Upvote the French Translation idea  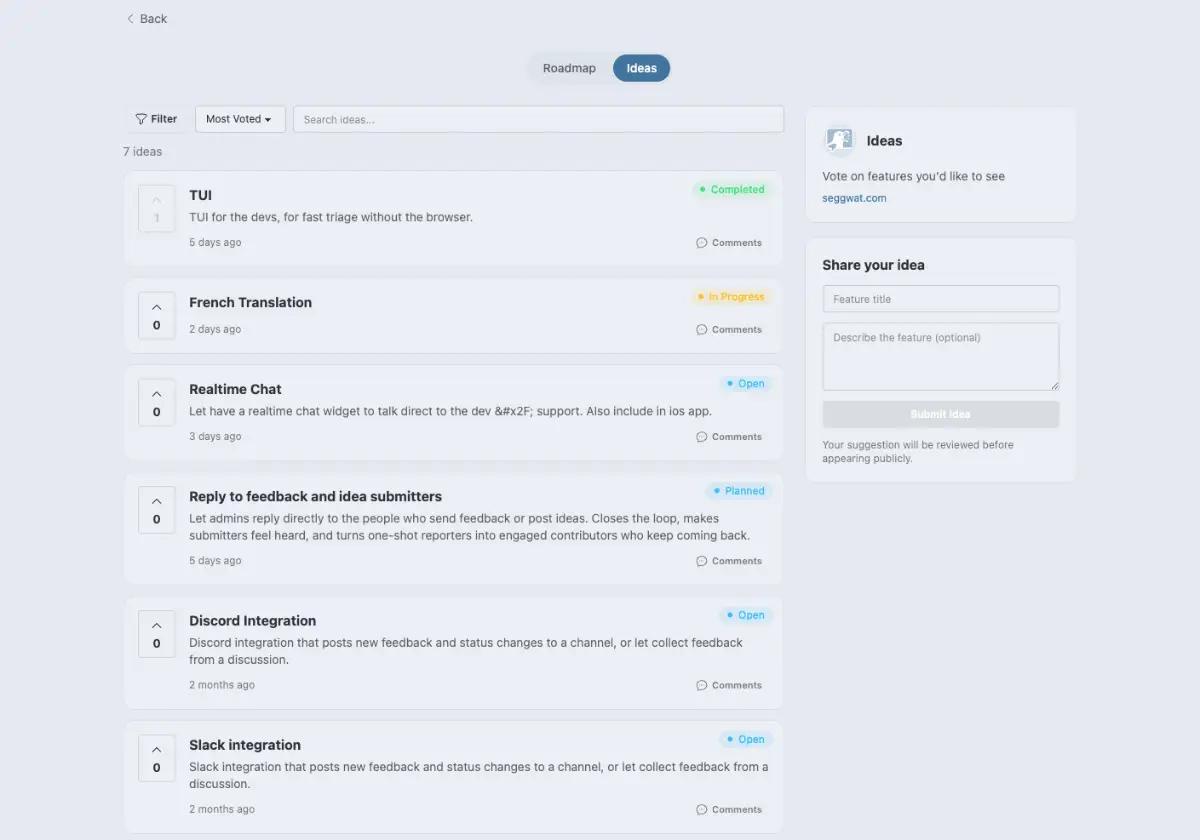tap(157, 316)
